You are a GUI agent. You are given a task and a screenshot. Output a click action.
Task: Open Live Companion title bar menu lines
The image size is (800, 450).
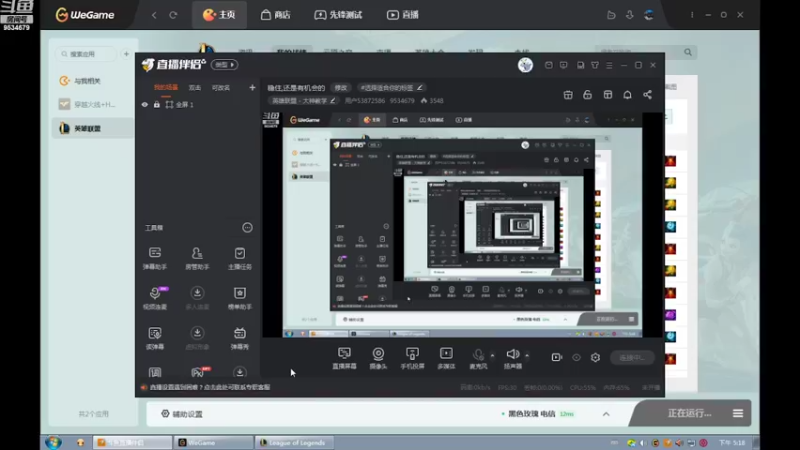pyautogui.click(x=609, y=65)
